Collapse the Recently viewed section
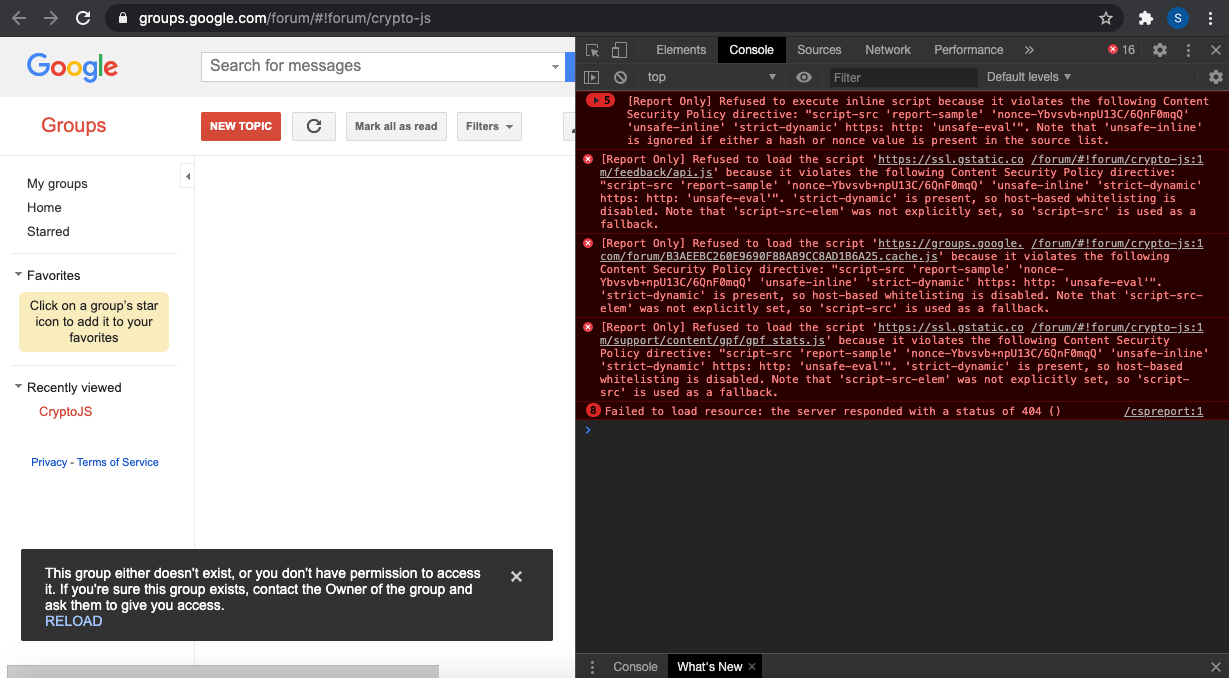 tap(18, 387)
